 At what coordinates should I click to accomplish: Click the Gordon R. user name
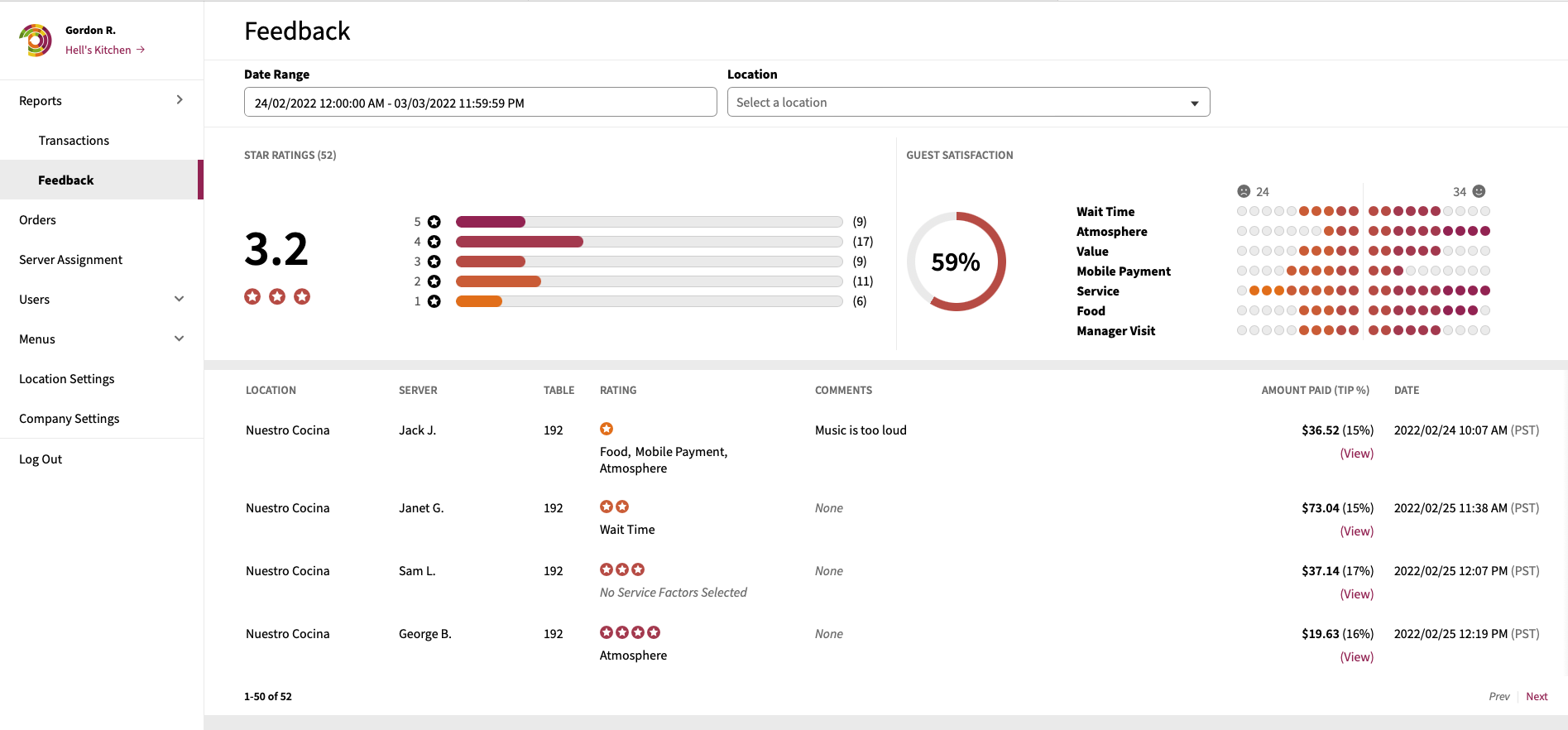pyautogui.click(x=90, y=30)
